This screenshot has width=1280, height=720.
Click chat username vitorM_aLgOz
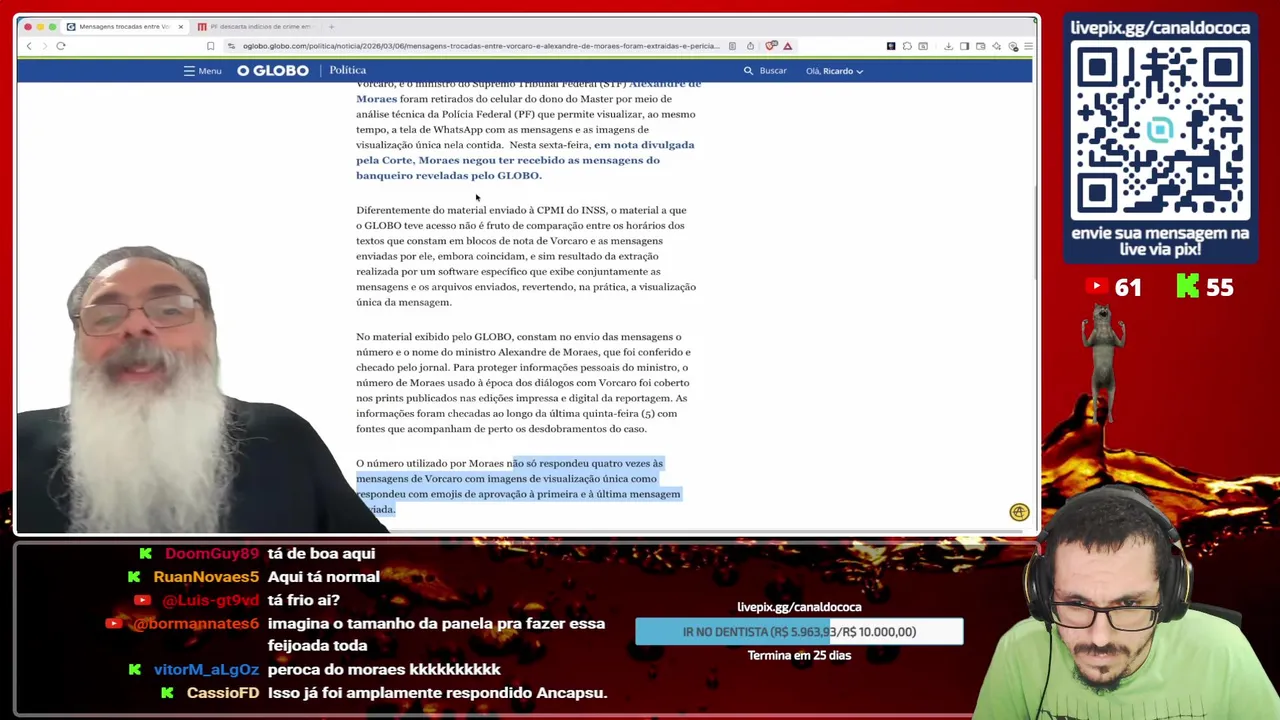[x=206, y=670]
